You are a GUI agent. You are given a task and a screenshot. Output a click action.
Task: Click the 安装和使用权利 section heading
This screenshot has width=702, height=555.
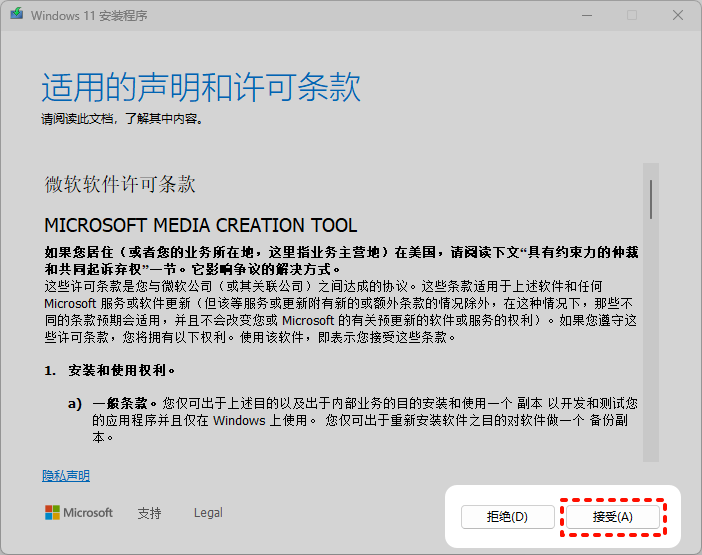pos(118,370)
